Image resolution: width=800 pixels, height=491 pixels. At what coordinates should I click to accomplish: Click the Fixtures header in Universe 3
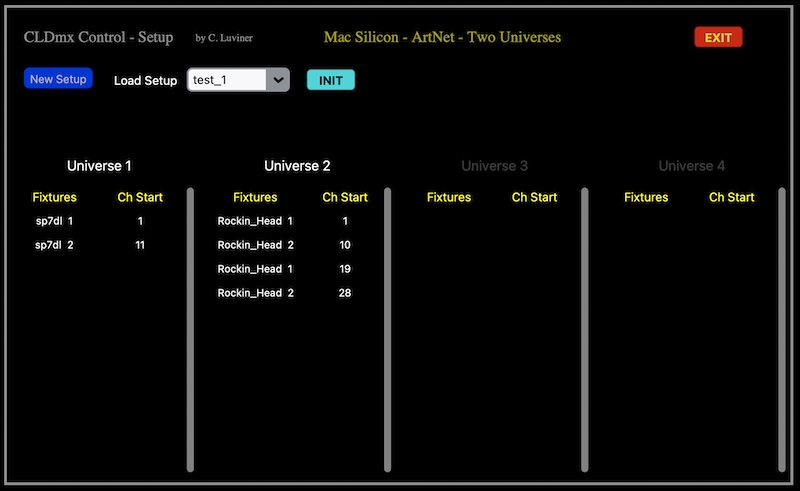449,197
